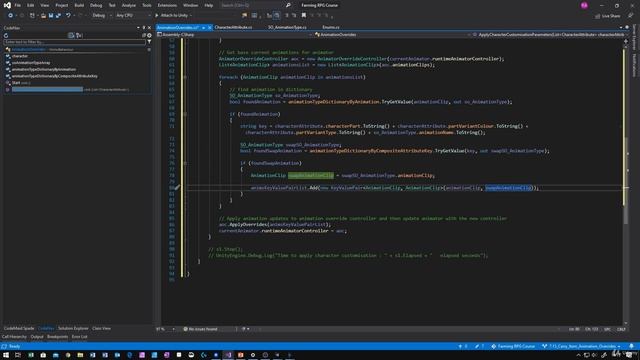The height and width of the screenshot is (360, 640).
Task: Click the Navigate Backward toolbar icon
Action: (10, 16)
